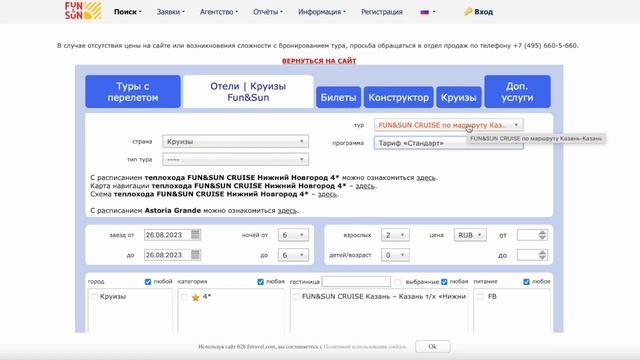Toggle гостиница любая checkbox

pos(444,282)
